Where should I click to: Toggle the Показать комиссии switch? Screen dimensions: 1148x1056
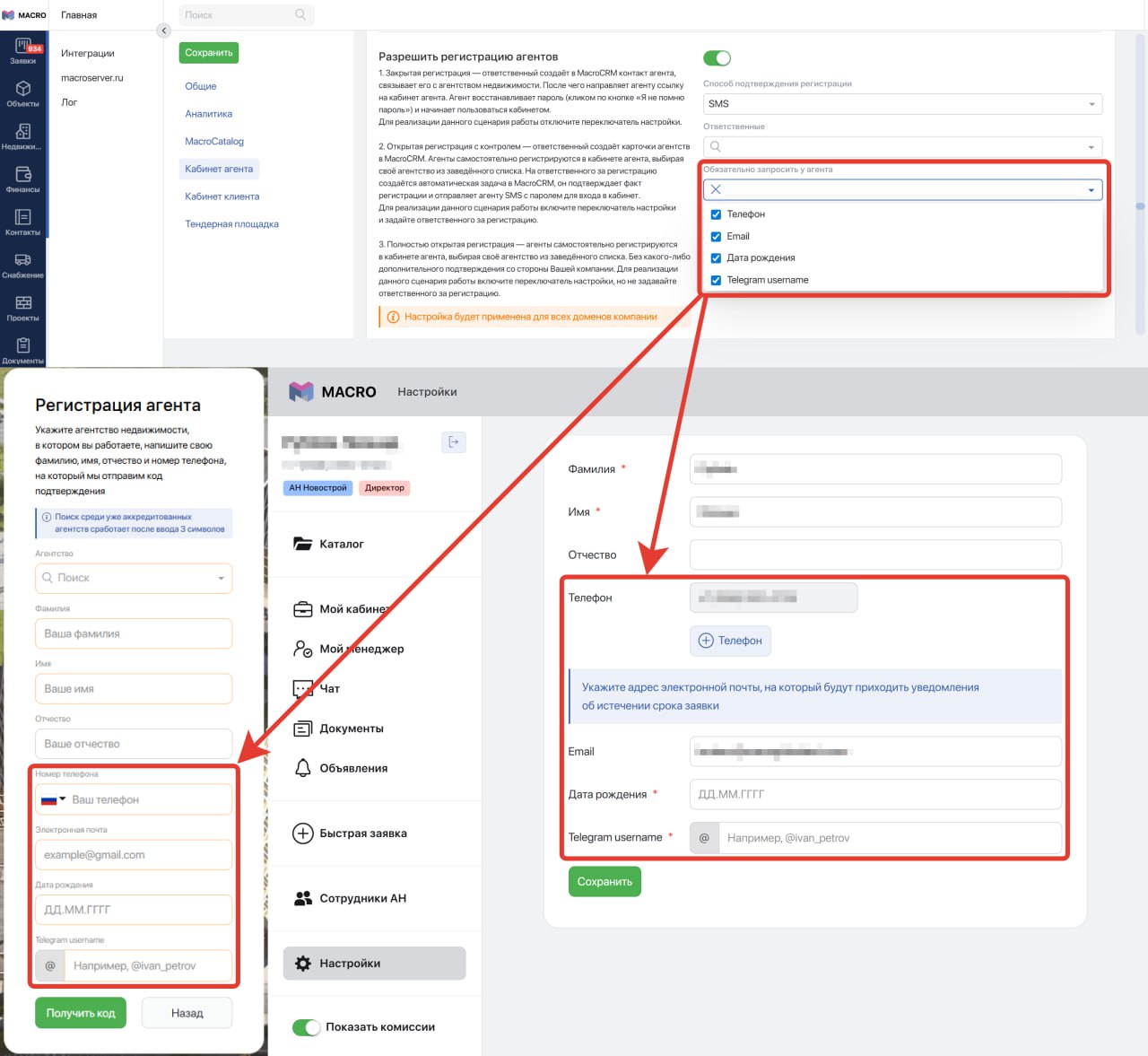click(307, 1027)
